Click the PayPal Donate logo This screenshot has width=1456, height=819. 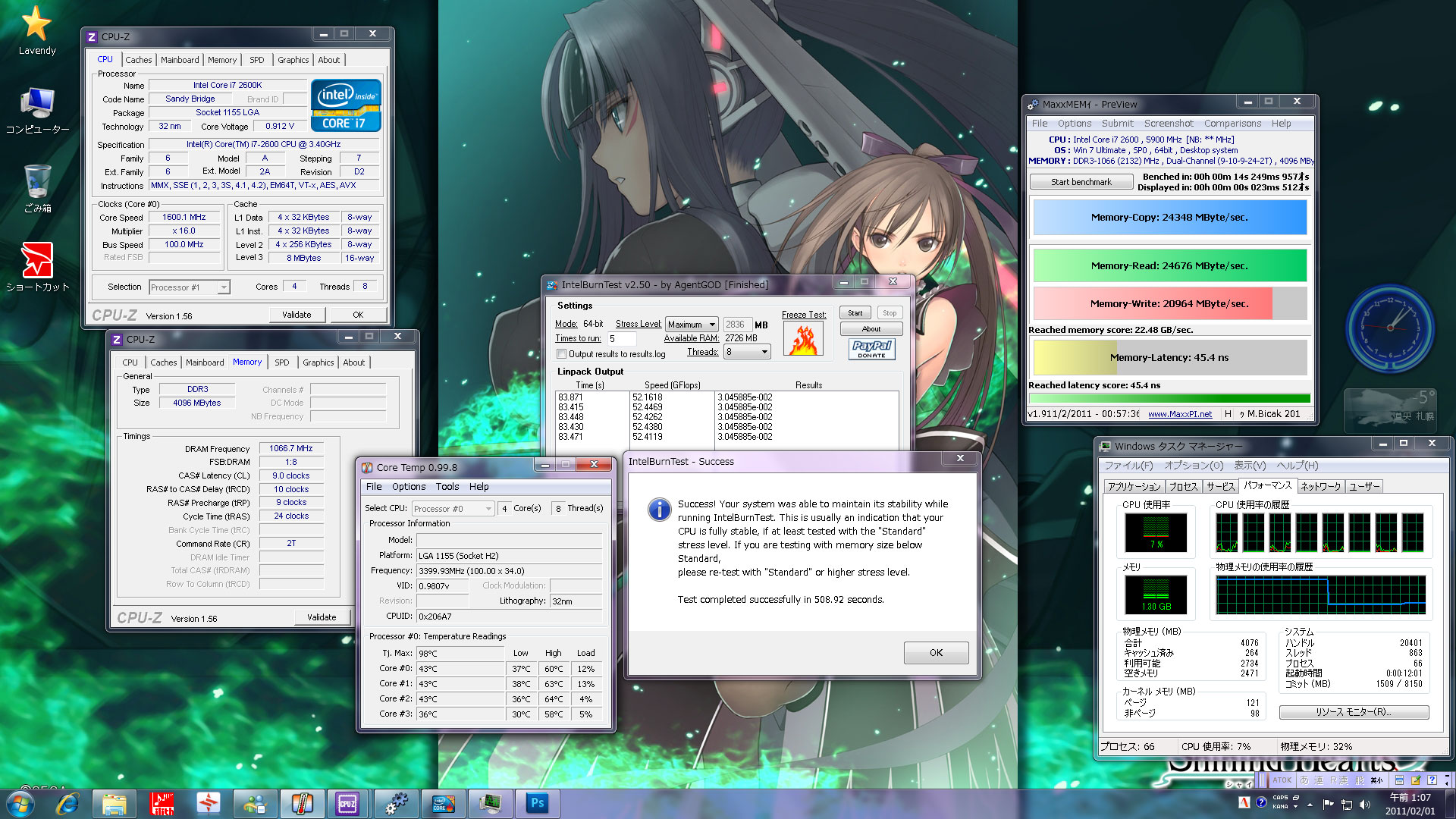click(x=871, y=349)
